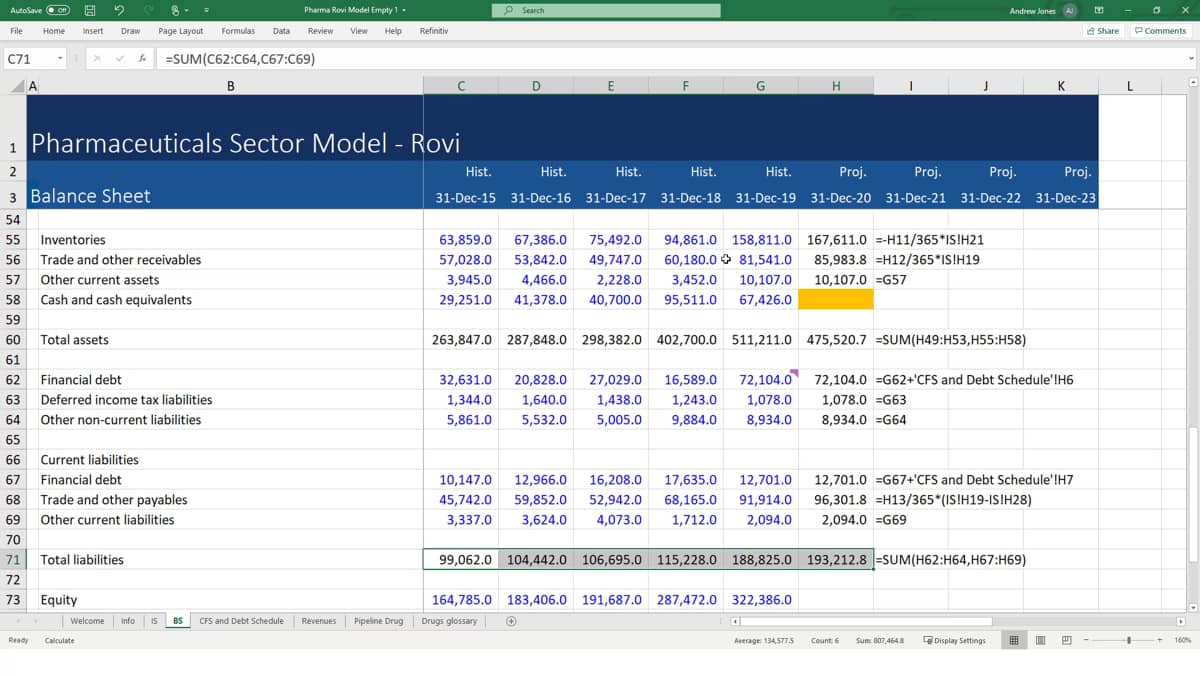This screenshot has width=1200, height=675.
Task: Click the previous sheet navigation arrow
Action: click(18, 621)
